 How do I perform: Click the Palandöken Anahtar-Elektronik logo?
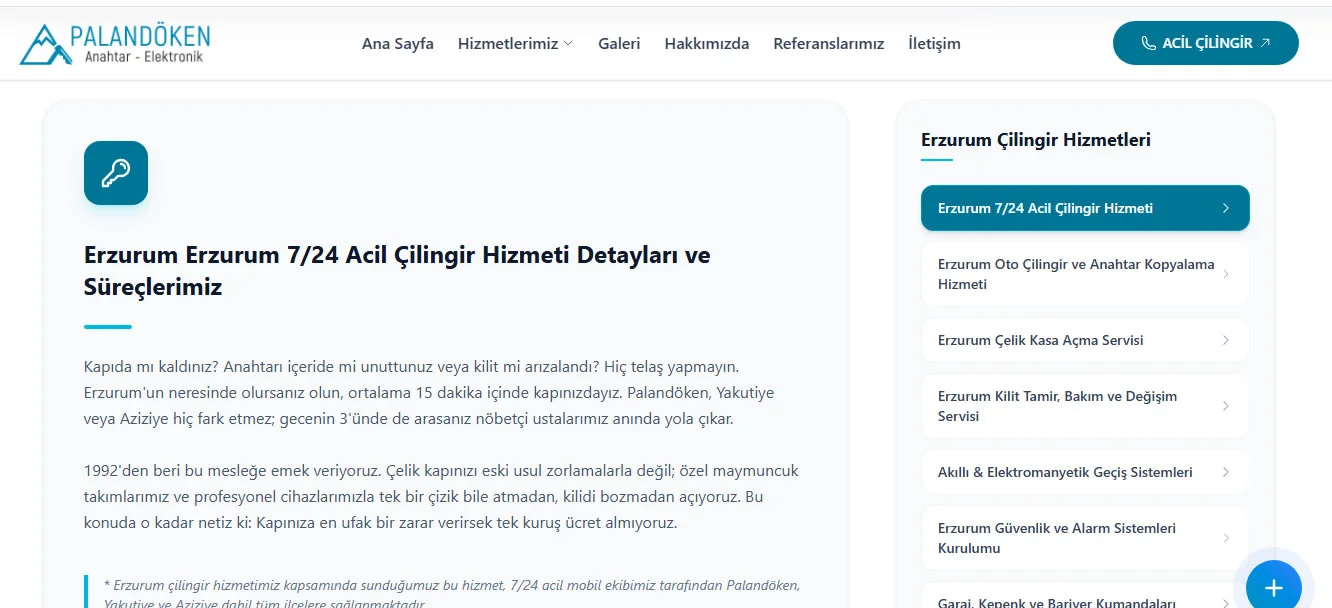click(x=115, y=44)
